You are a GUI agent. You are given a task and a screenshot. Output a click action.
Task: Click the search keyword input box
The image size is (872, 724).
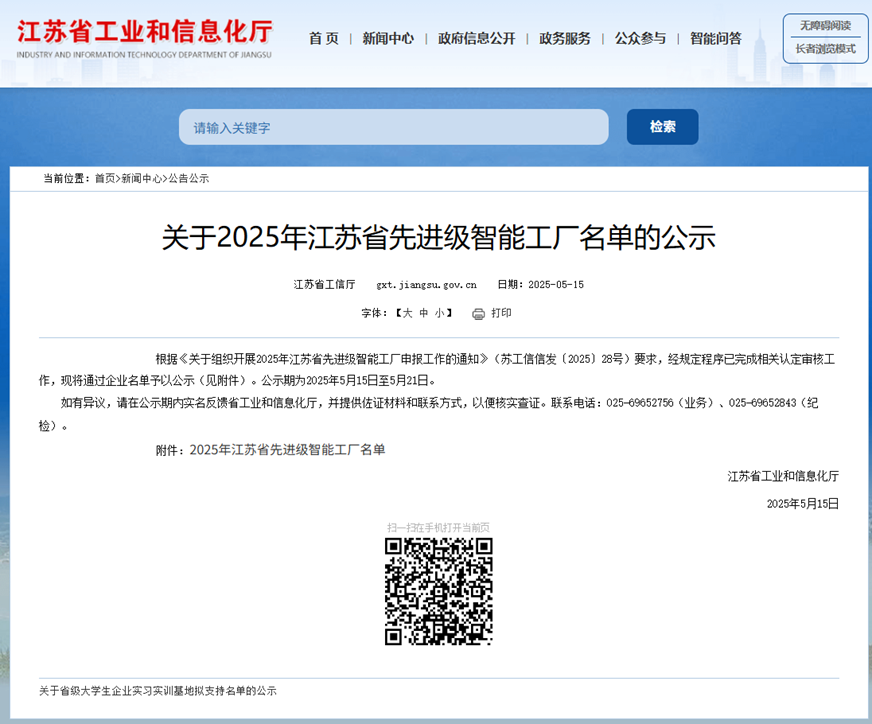(394, 127)
